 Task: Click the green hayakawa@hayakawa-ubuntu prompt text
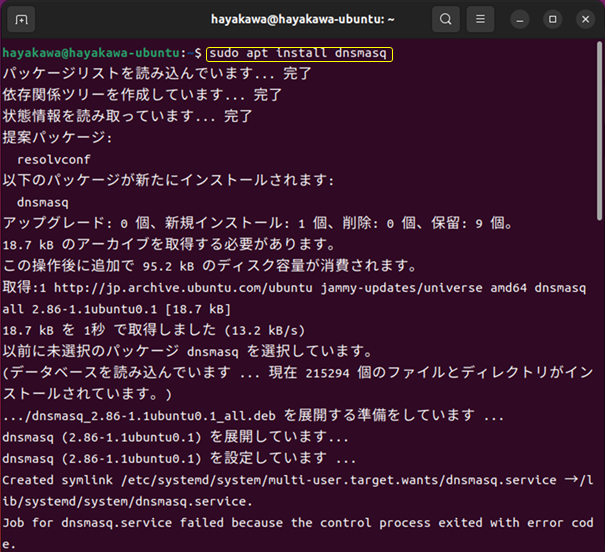(x=93, y=52)
